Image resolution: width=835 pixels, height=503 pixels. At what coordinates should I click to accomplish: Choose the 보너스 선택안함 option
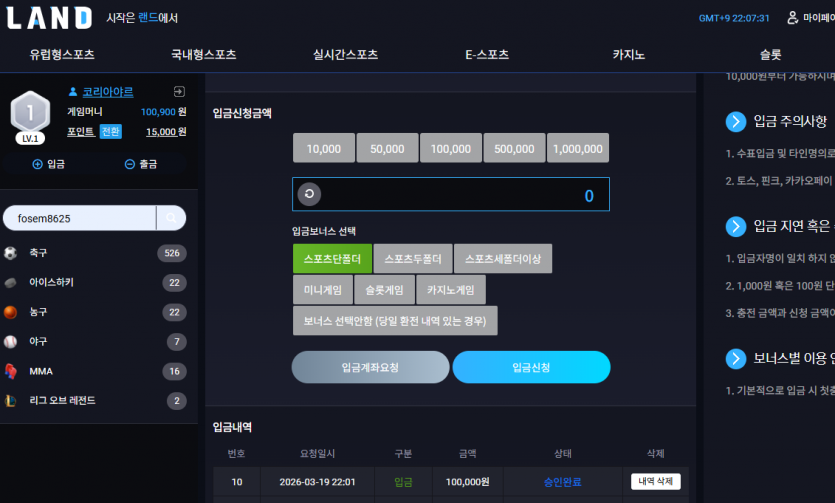395,320
